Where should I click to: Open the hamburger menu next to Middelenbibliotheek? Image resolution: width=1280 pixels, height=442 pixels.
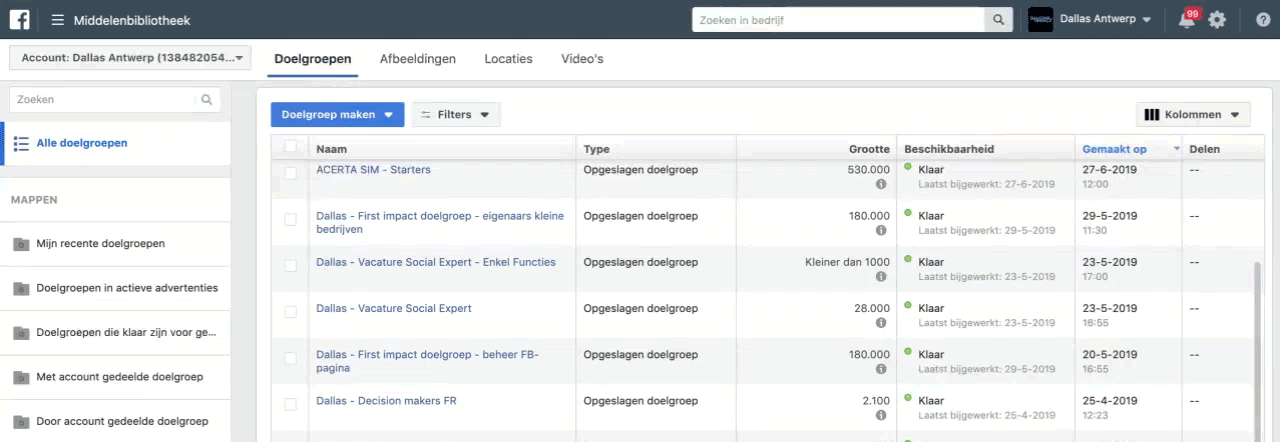tap(58, 20)
